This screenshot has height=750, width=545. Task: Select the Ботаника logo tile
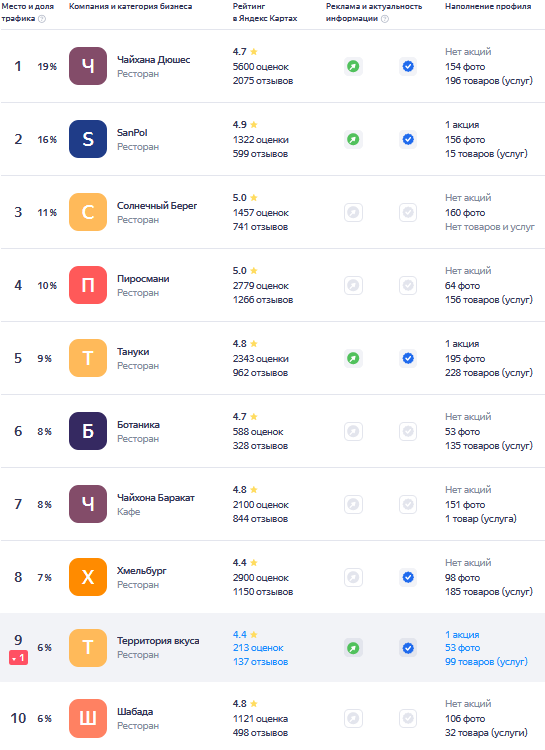pyautogui.click(x=88, y=431)
